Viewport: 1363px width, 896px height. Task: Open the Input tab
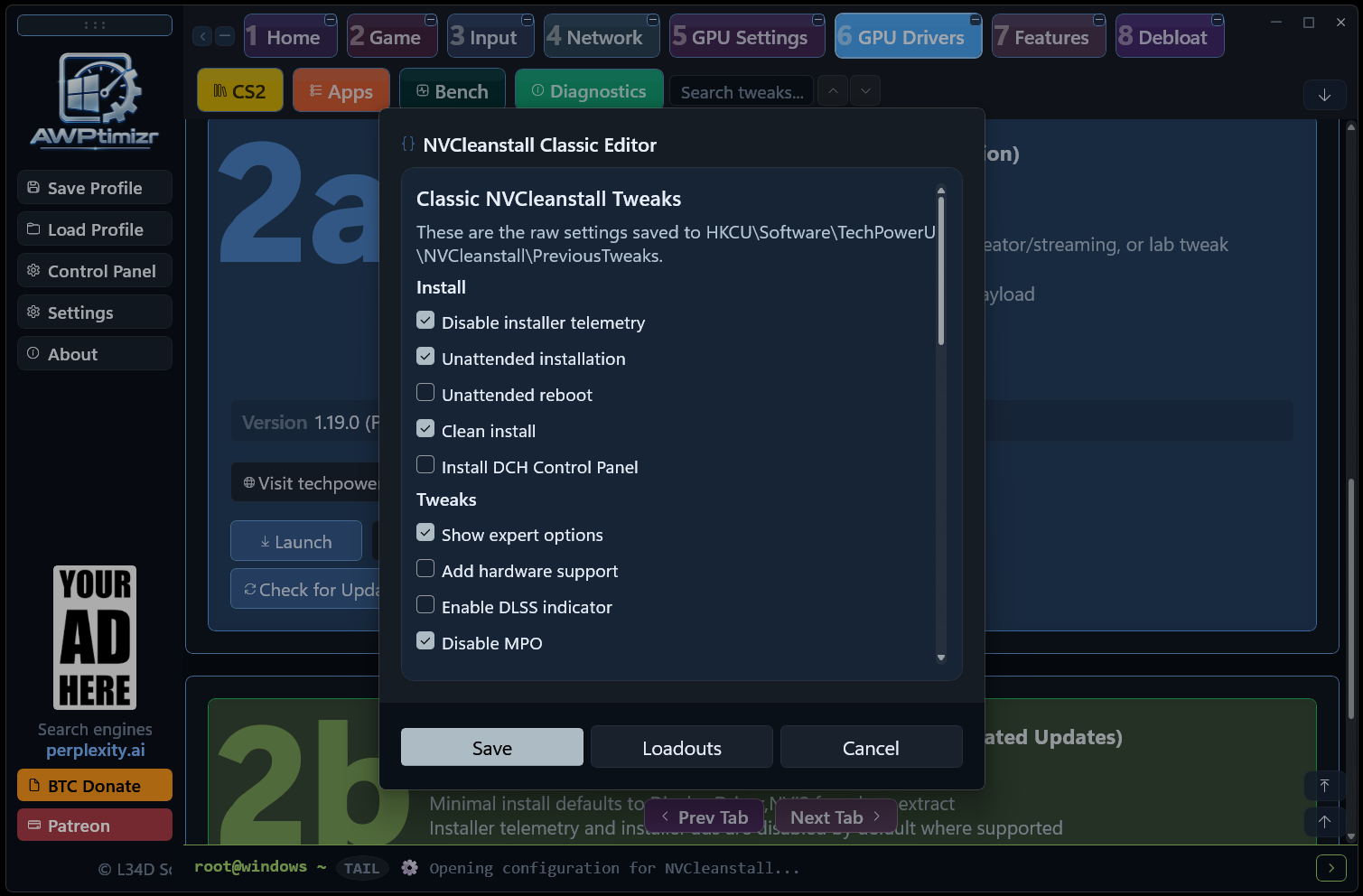point(490,37)
